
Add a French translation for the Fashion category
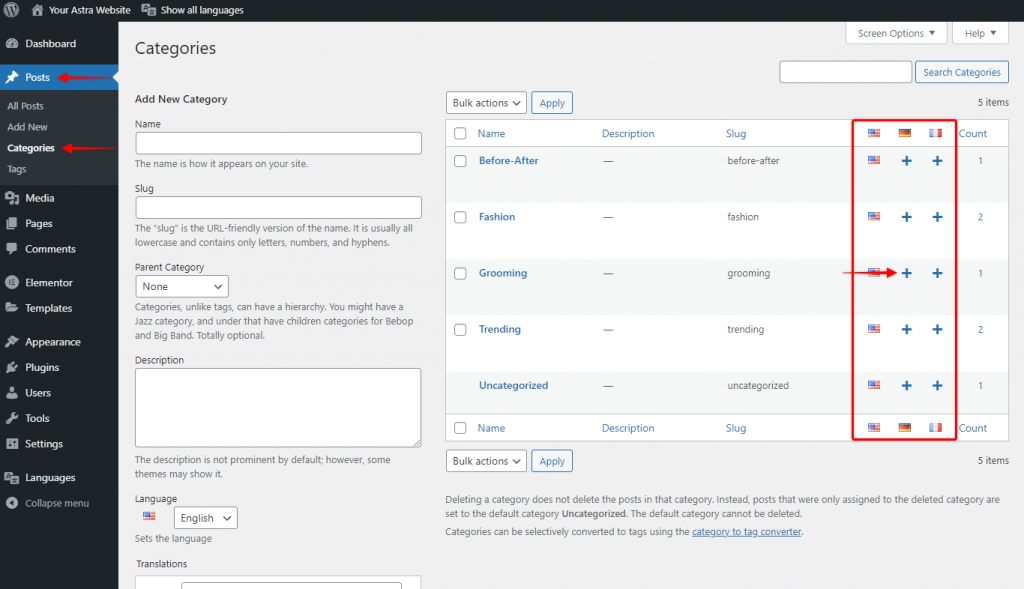click(937, 216)
